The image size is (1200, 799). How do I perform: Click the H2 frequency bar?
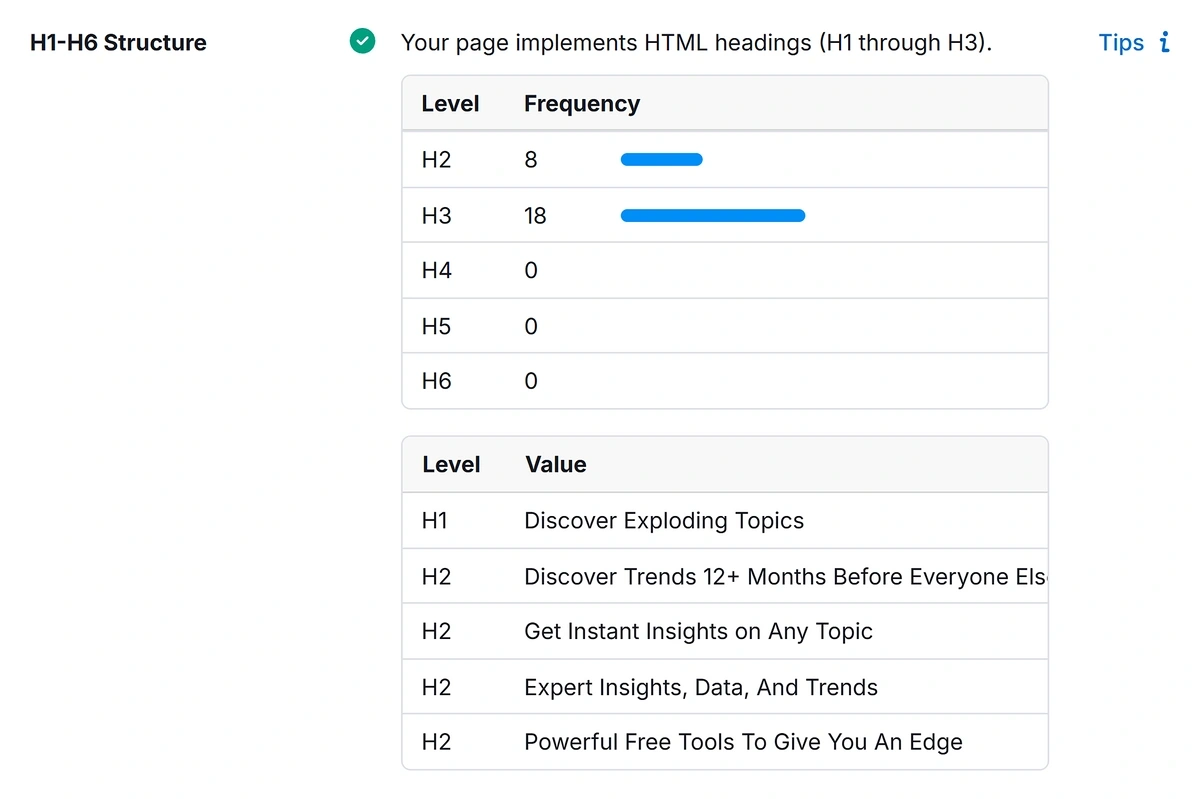(662, 159)
